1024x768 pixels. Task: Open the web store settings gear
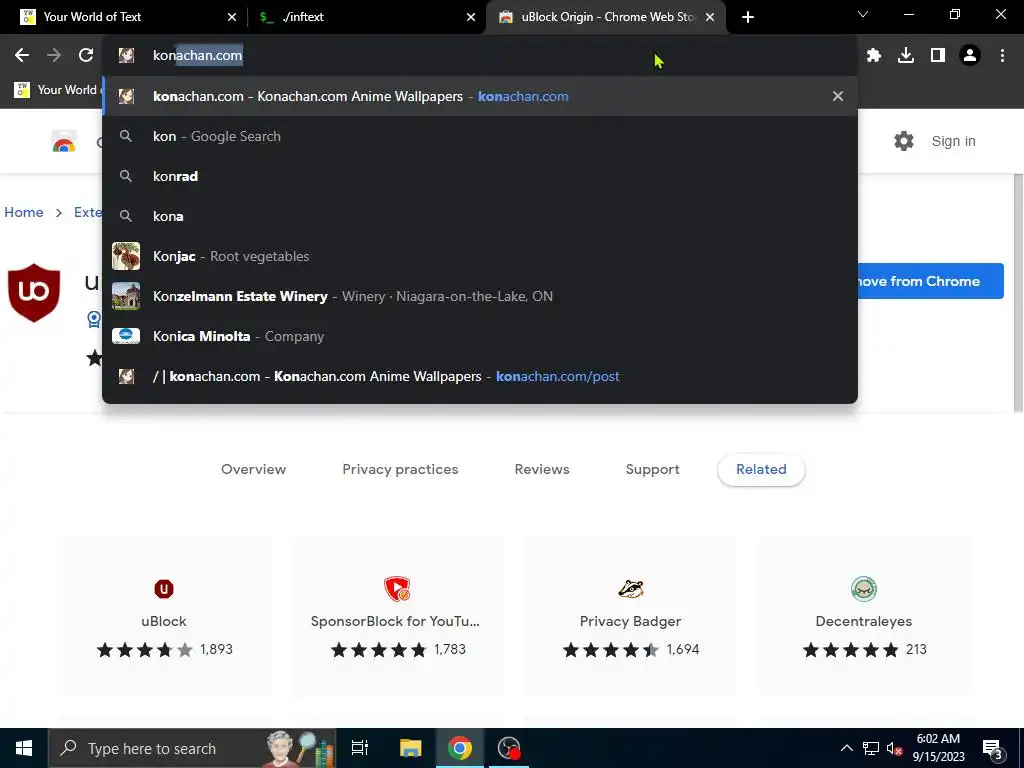(x=904, y=141)
